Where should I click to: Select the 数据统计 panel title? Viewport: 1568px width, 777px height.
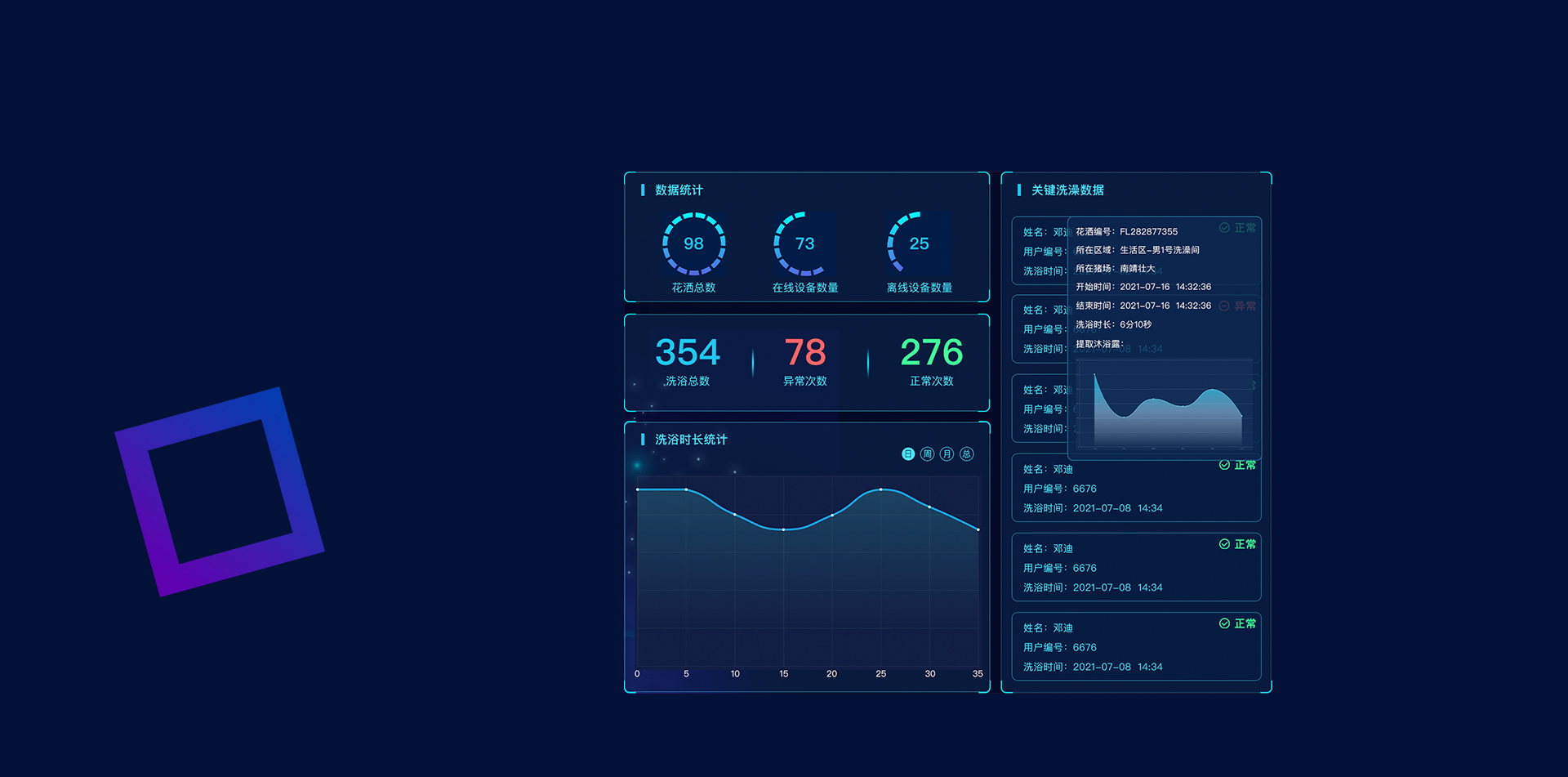(x=679, y=190)
